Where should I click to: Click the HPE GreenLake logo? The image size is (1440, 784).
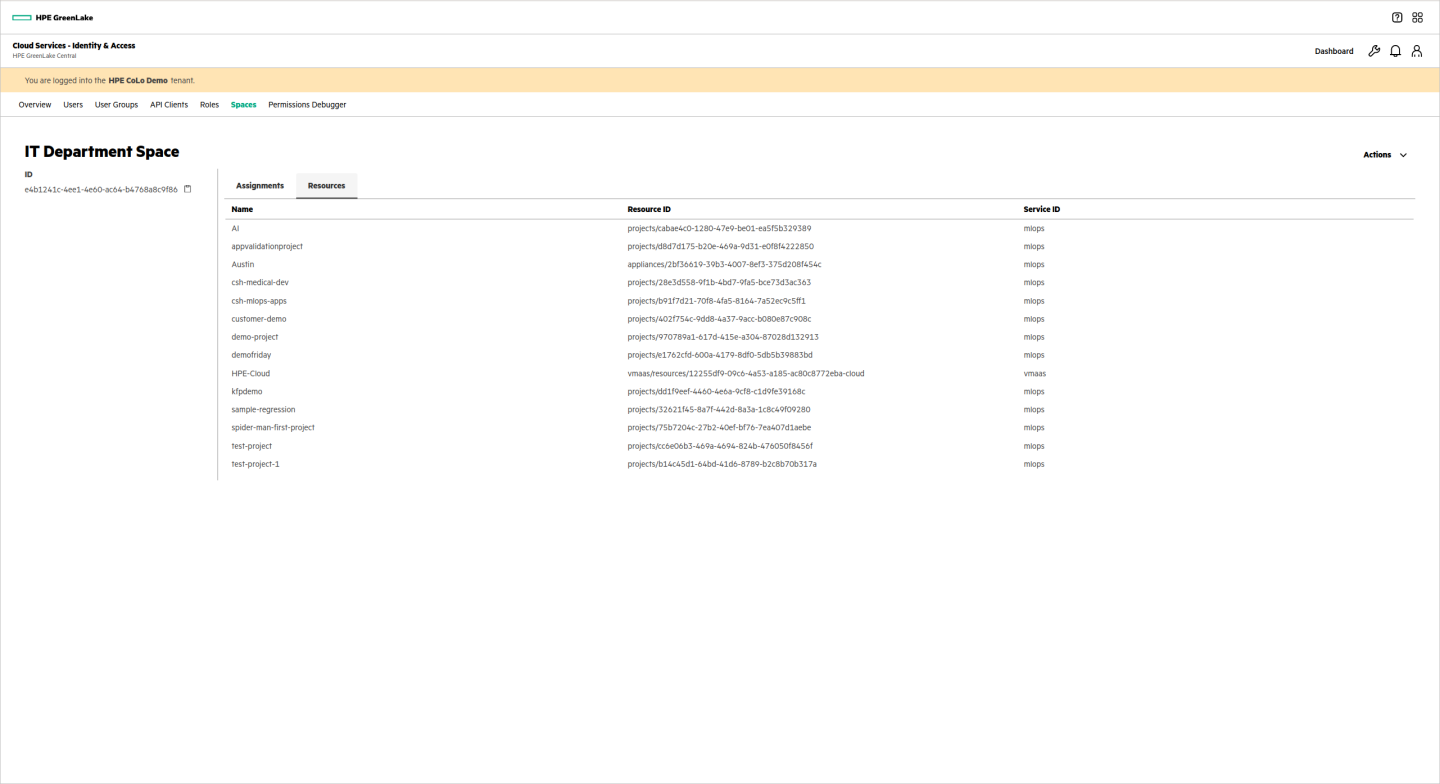52,18
